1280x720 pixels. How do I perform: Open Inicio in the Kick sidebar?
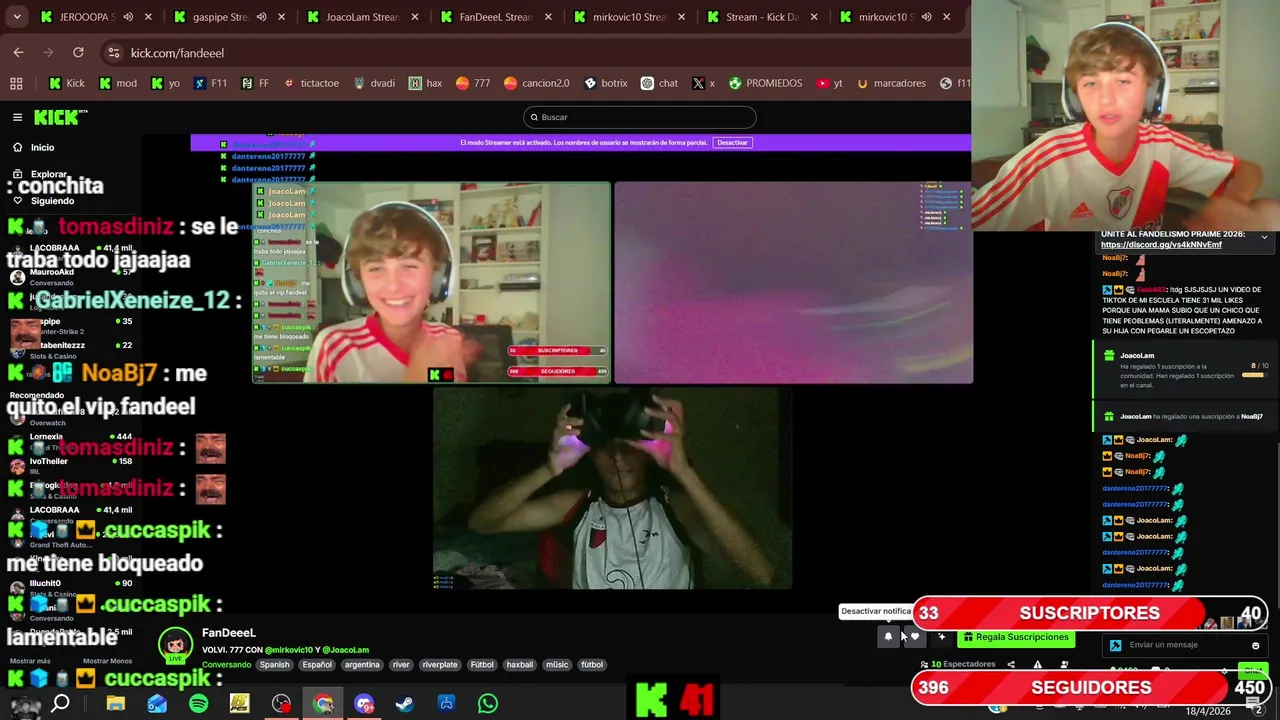[x=42, y=147]
